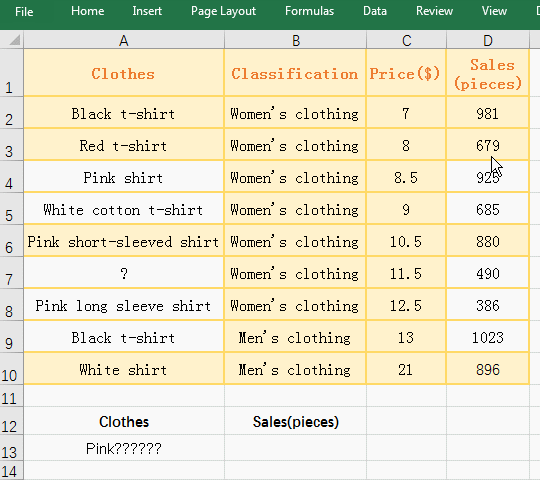Switch to the Formulas tab
Image resolution: width=540 pixels, height=480 pixels.
(309, 11)
